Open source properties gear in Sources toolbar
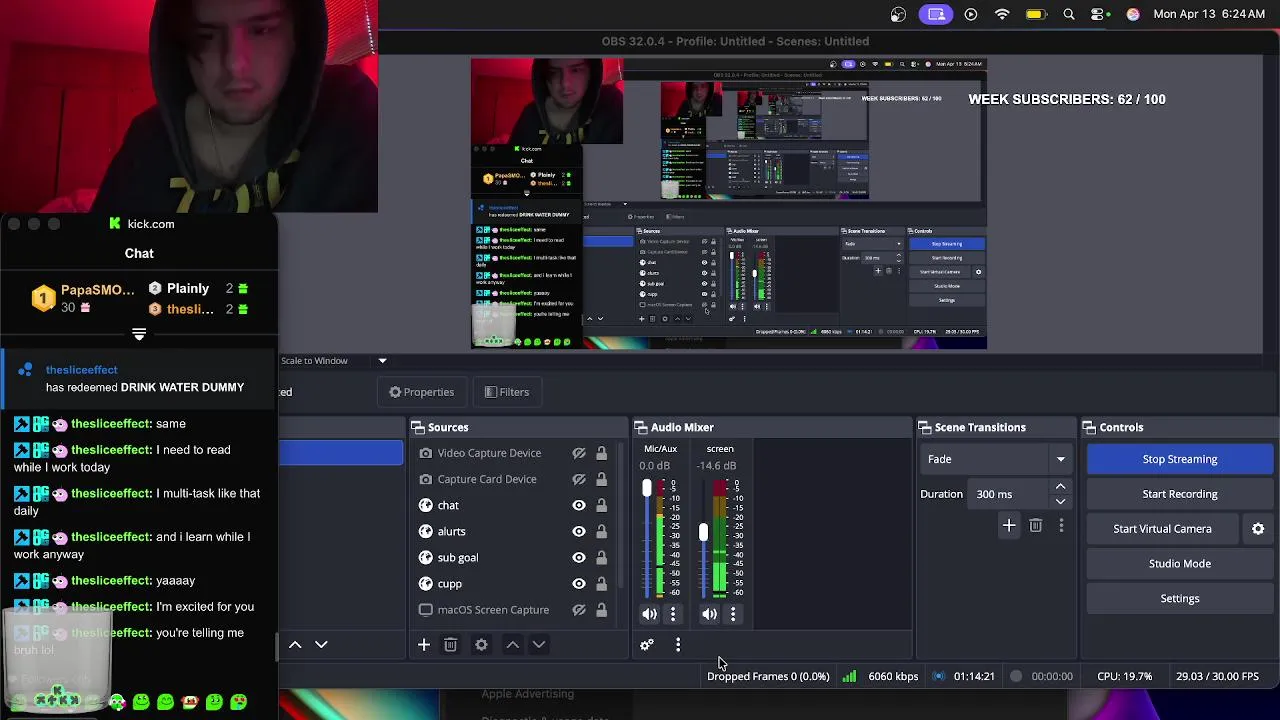1280x720 pixels. point(481,645)
